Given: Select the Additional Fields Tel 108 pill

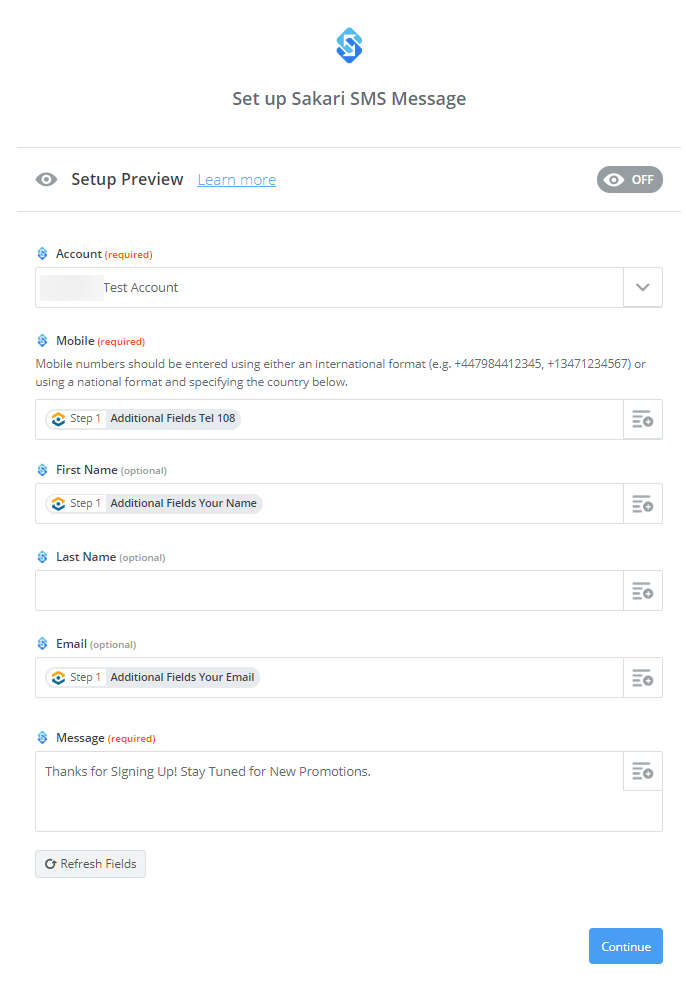Looking at the screenshot, I should [143, 419].
